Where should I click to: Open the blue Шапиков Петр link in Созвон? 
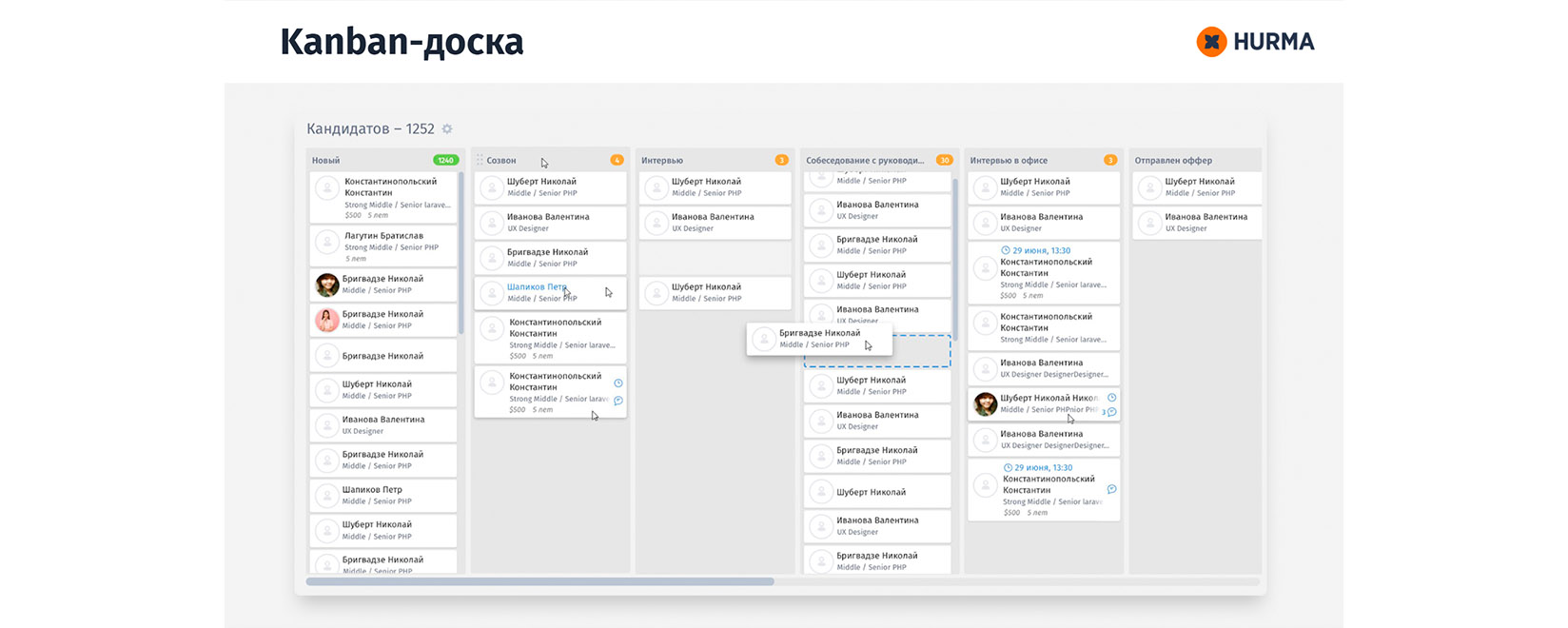[537, 286]
